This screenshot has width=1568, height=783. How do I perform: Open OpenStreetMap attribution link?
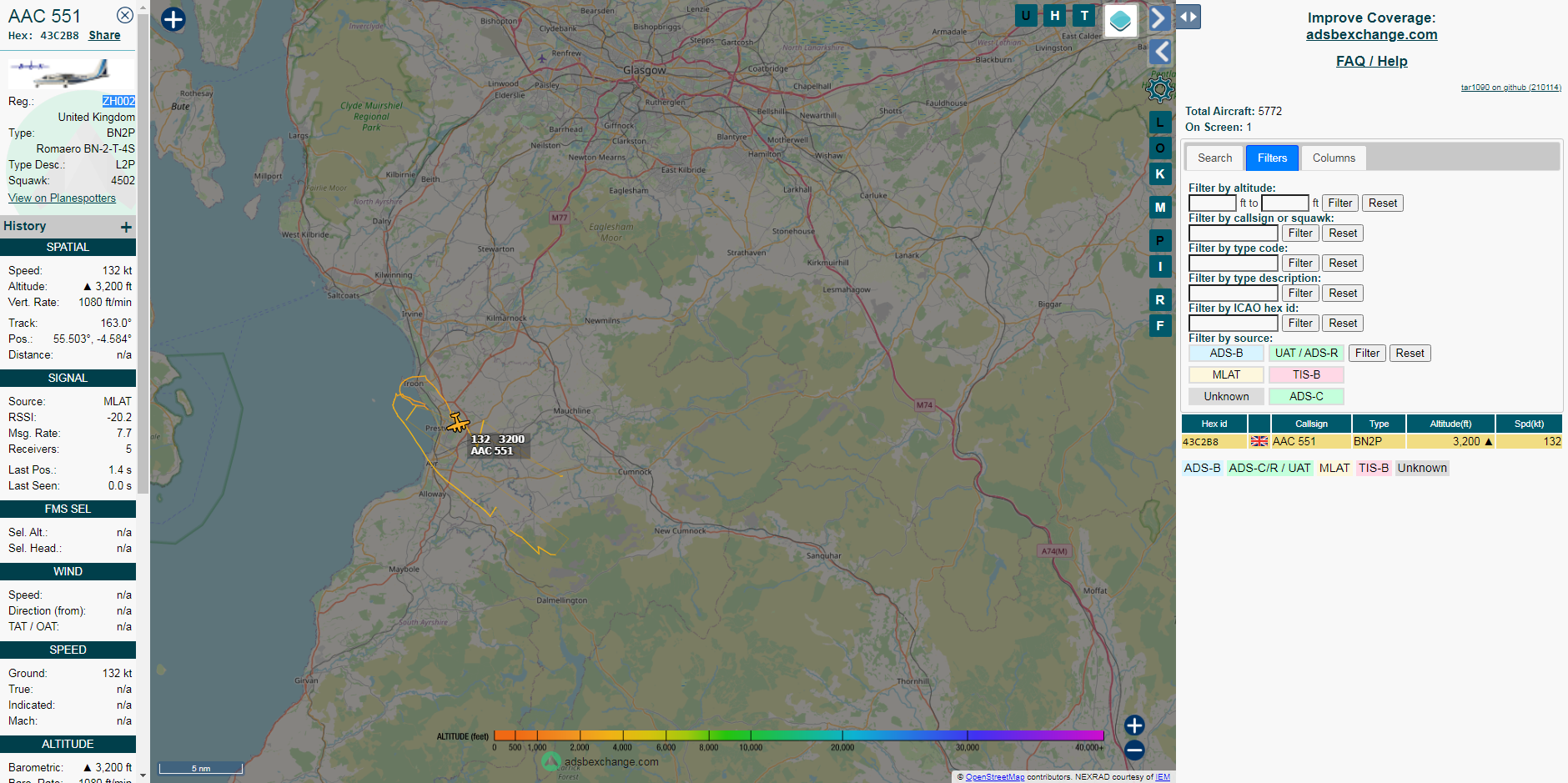995,777
